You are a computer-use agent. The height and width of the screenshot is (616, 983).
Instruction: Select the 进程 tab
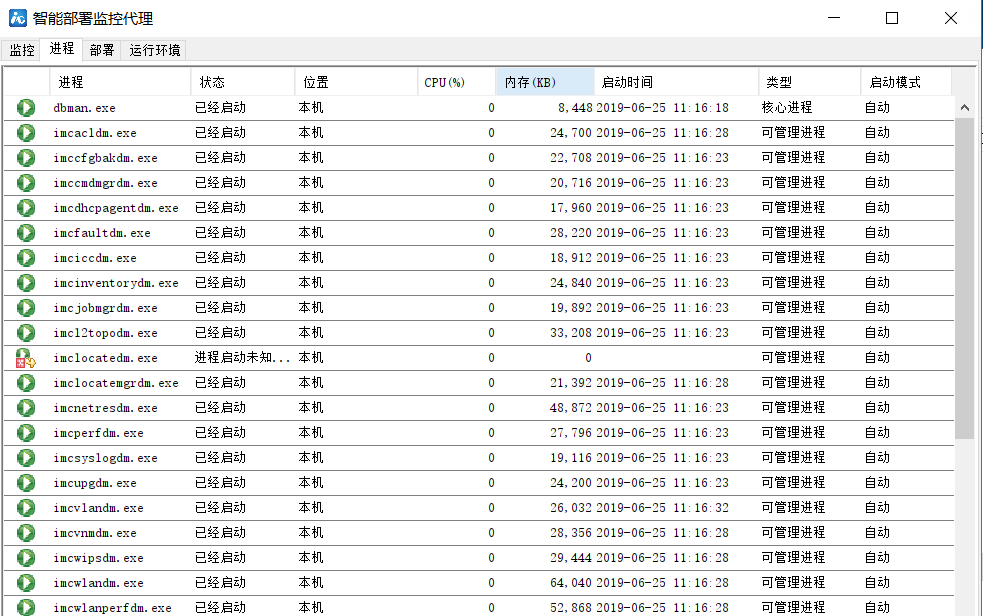[x=61, y=49]
